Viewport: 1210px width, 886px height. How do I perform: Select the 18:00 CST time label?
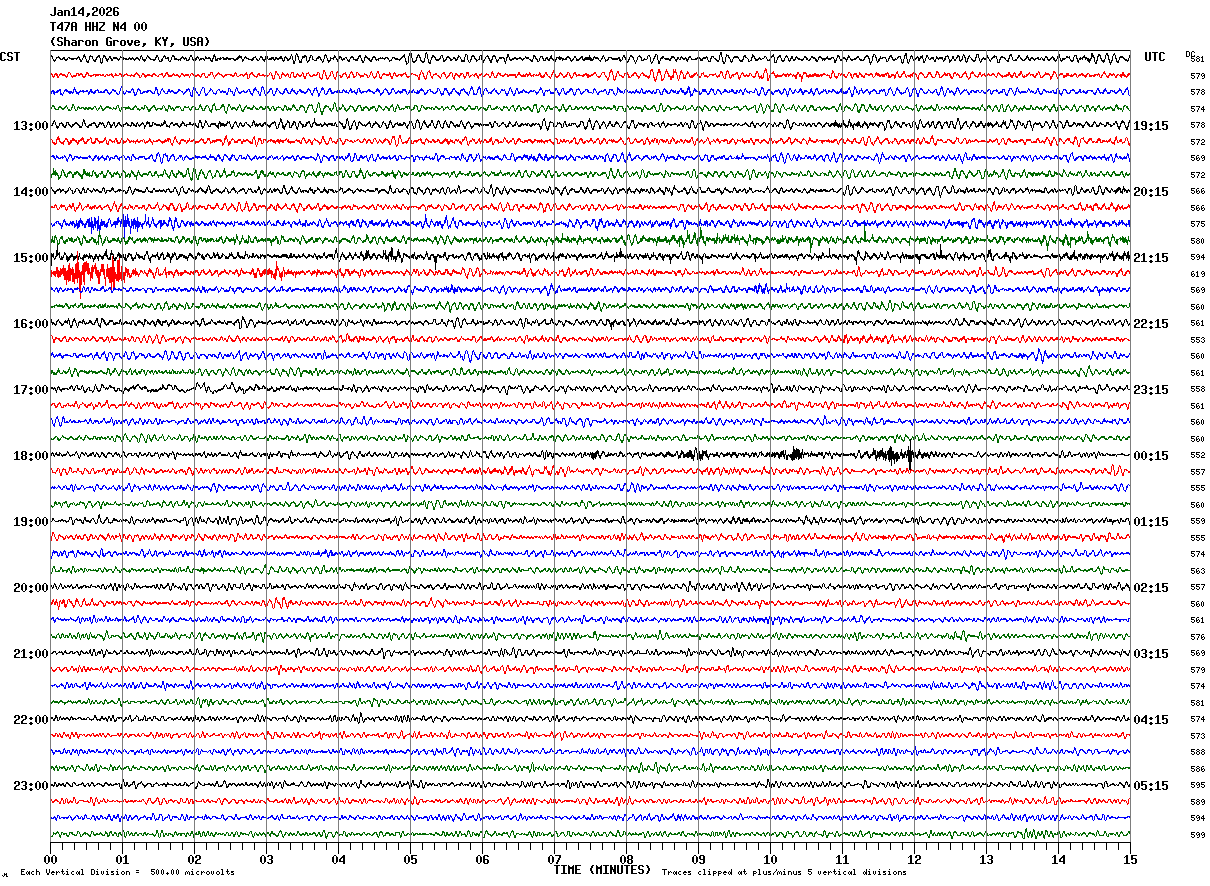point(31,456)
